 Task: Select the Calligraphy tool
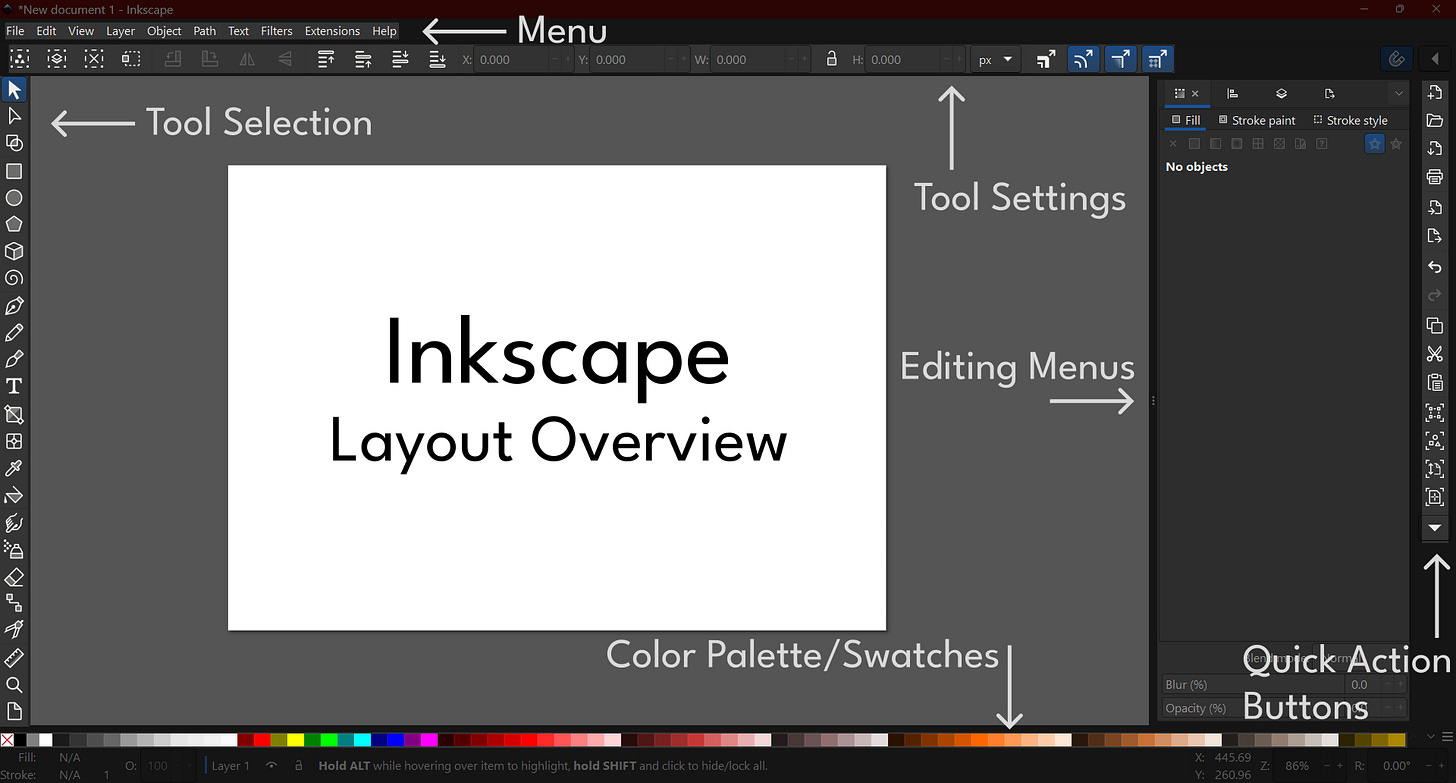[14, 359]
